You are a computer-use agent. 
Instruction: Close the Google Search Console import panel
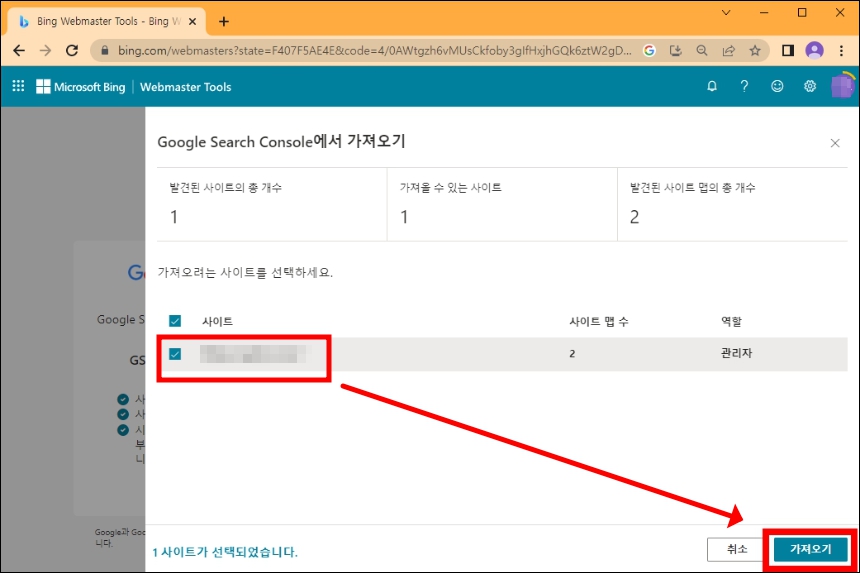coord(835,143)
